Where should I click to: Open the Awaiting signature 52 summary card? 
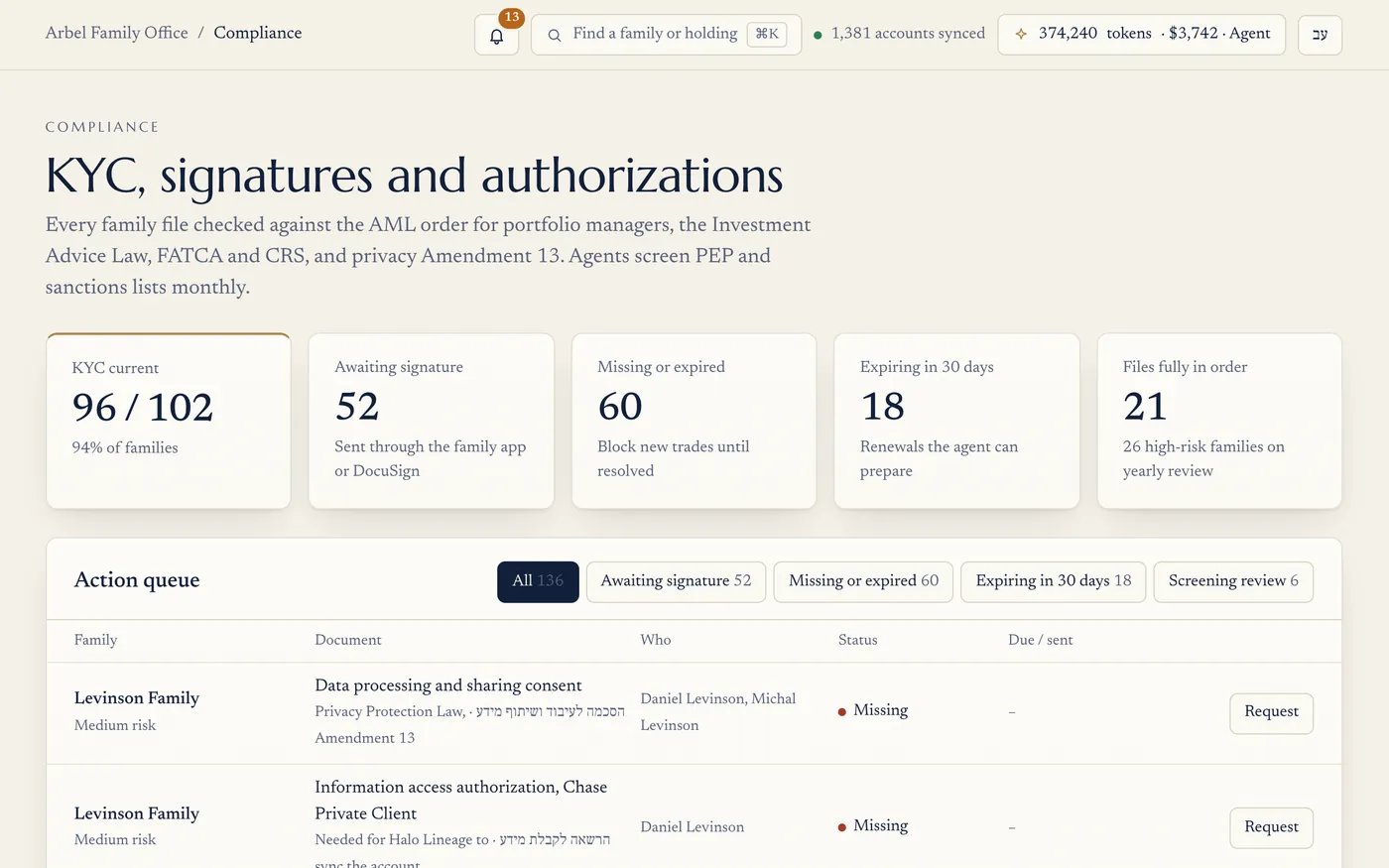tap(432, 421)
